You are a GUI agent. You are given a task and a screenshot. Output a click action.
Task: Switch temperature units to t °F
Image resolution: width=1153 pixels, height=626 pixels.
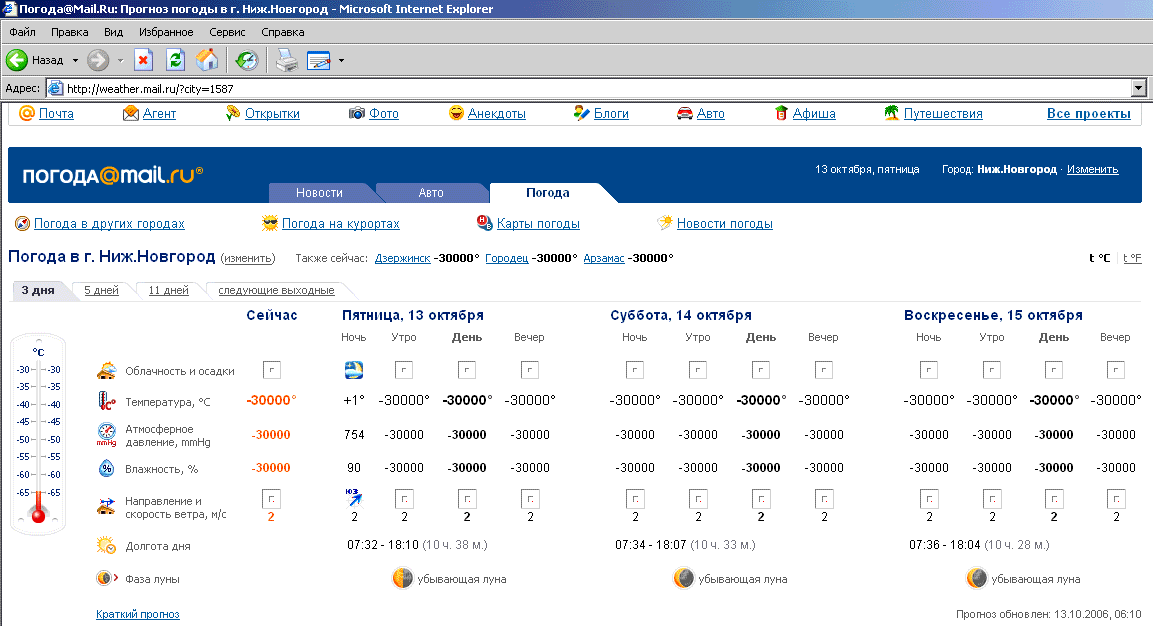1132,258
